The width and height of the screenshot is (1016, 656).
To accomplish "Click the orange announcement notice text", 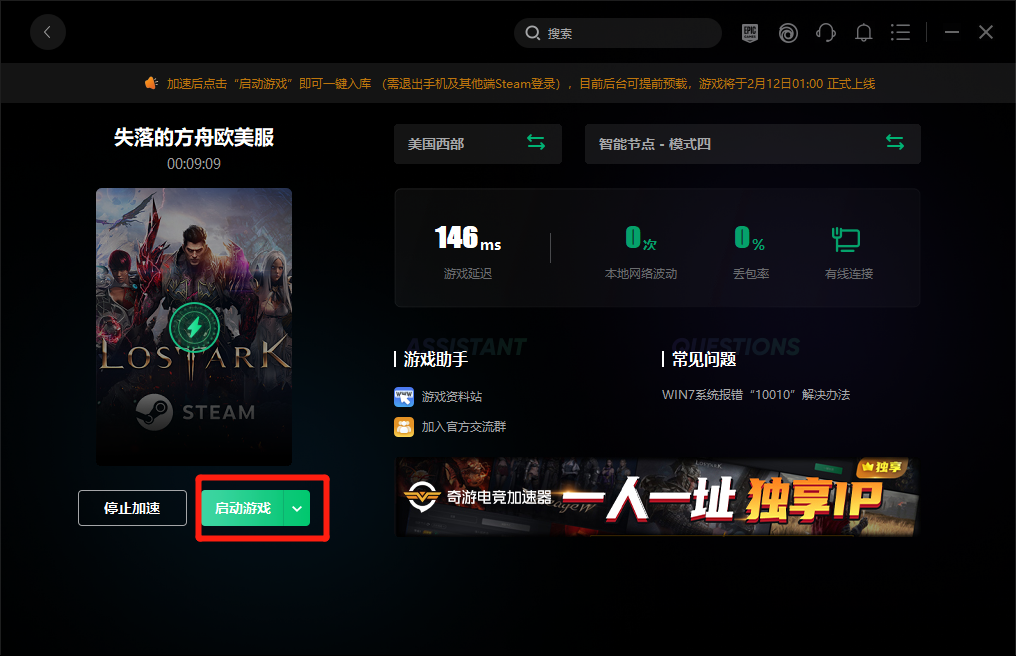I will click(x=520, y=84).
